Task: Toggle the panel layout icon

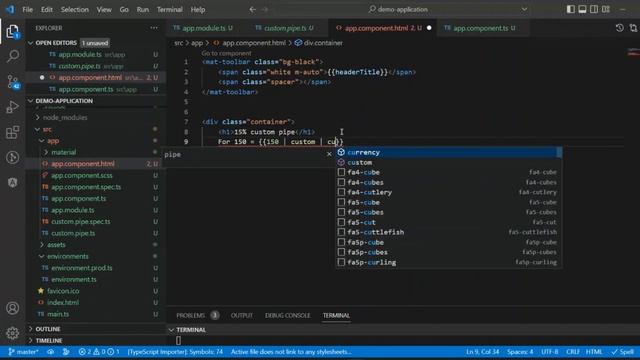Action: pos(582,9)
